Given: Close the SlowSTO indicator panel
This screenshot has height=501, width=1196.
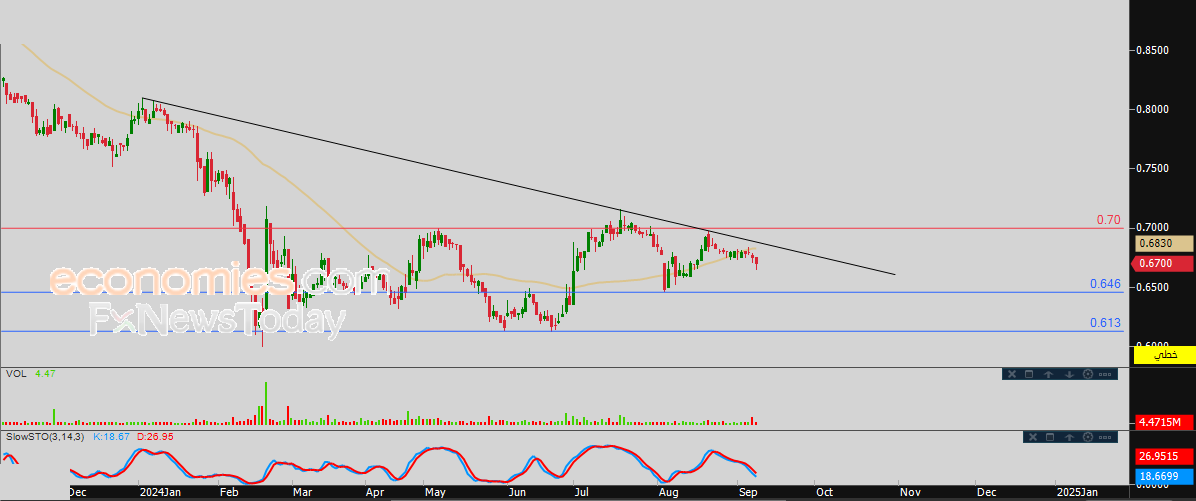Looking at the screenshot, I should tap(1033, 437).
